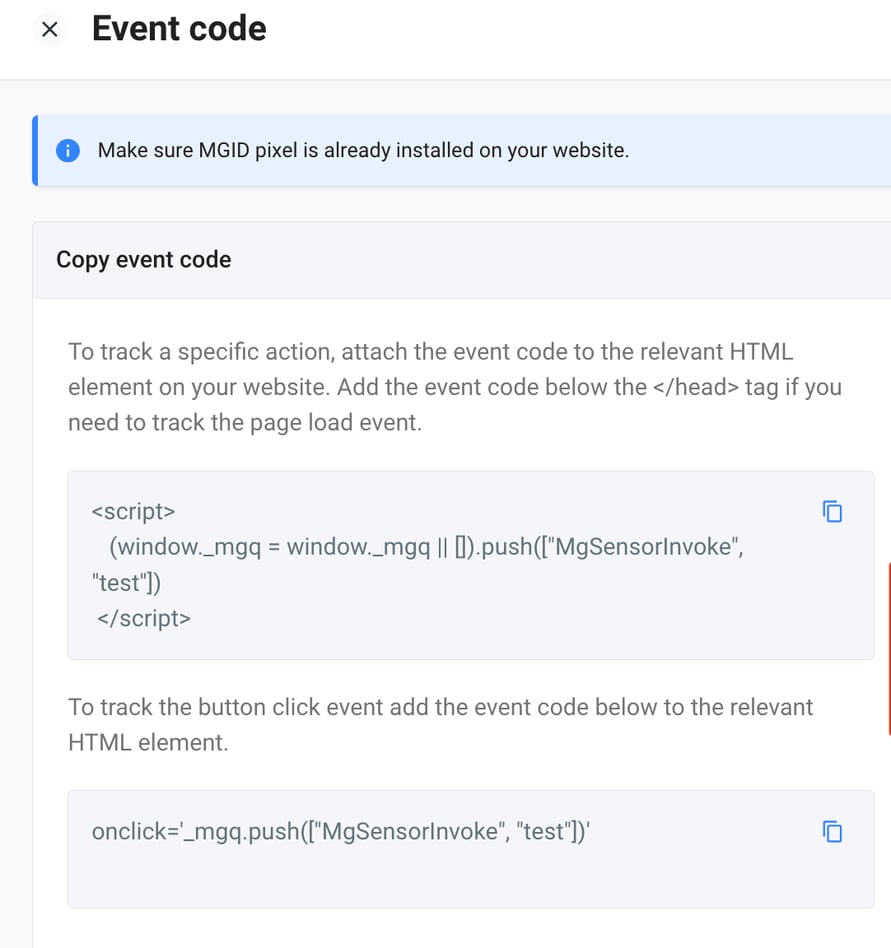This screenshot has width=891, height=948.
Task: Click the "HTML element." text above onclick code
Action: click(x=148, y=742)
